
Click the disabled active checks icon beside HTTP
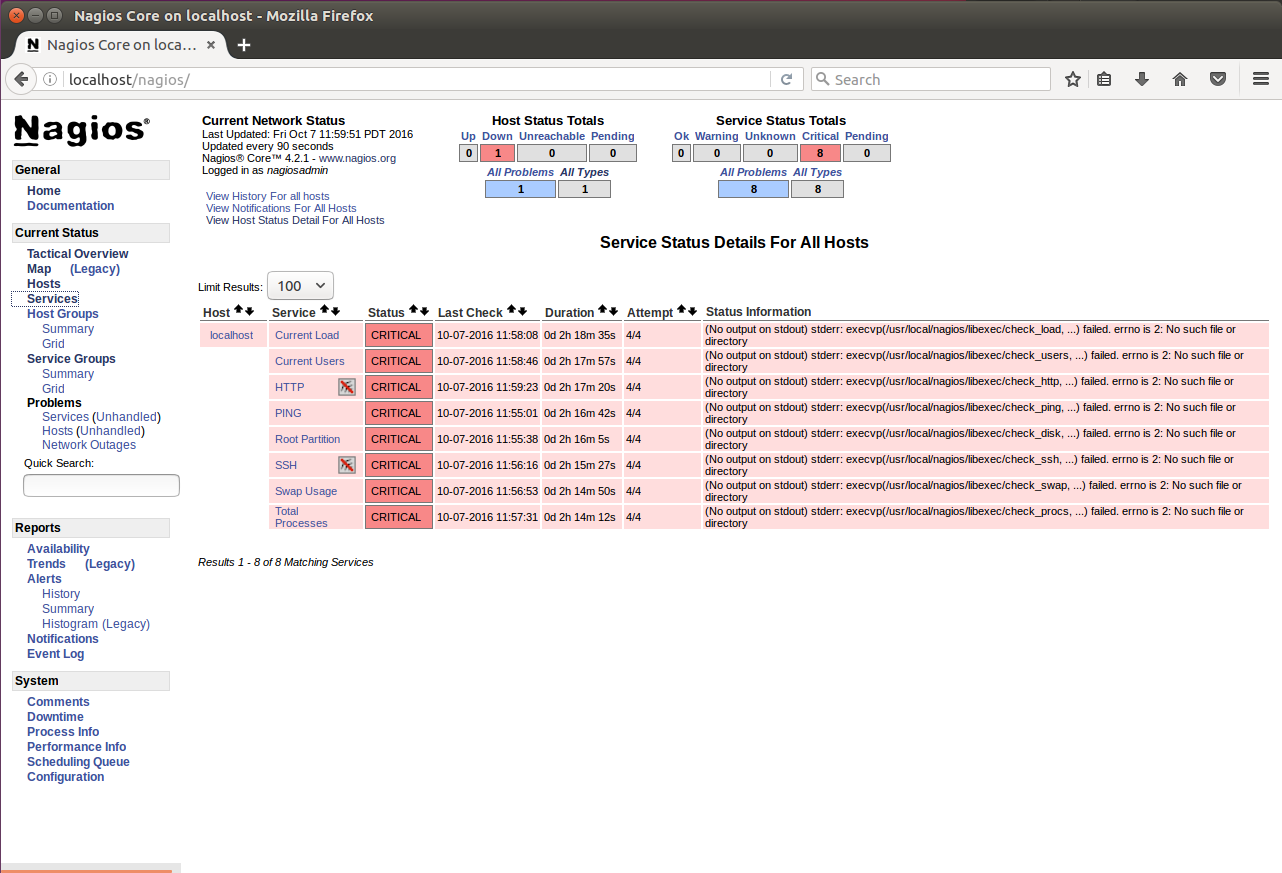click(346, 387)
